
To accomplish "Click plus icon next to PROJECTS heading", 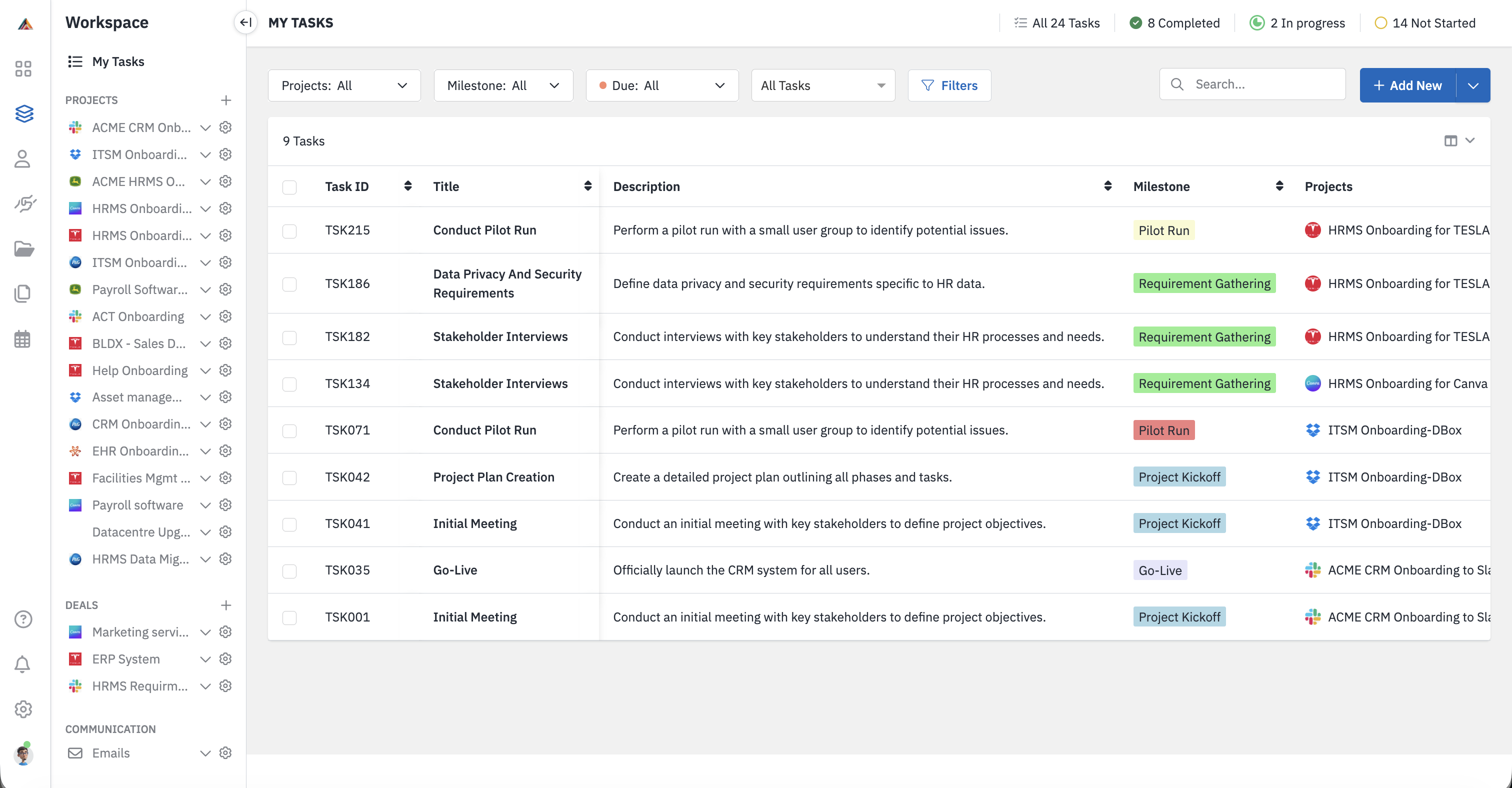I will click(x=225, y=99).
